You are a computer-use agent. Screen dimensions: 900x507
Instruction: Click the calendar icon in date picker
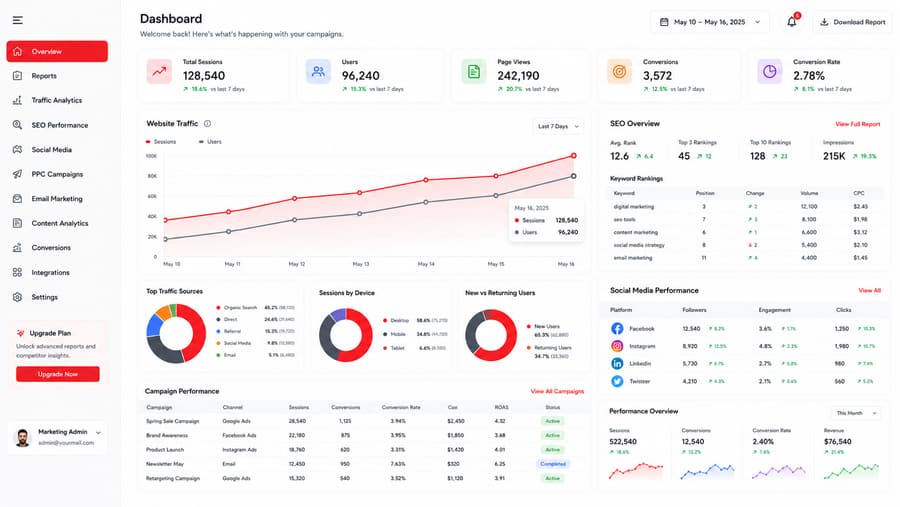point(664,22)
